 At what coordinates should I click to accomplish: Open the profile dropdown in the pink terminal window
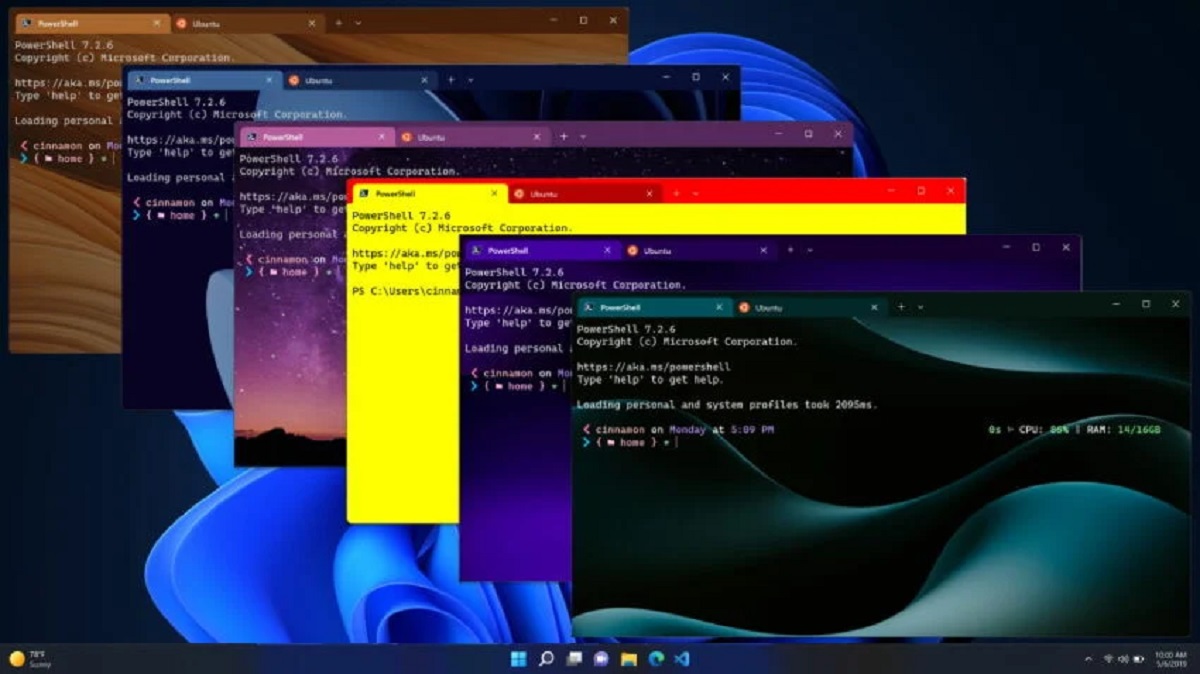coord(583,136)
